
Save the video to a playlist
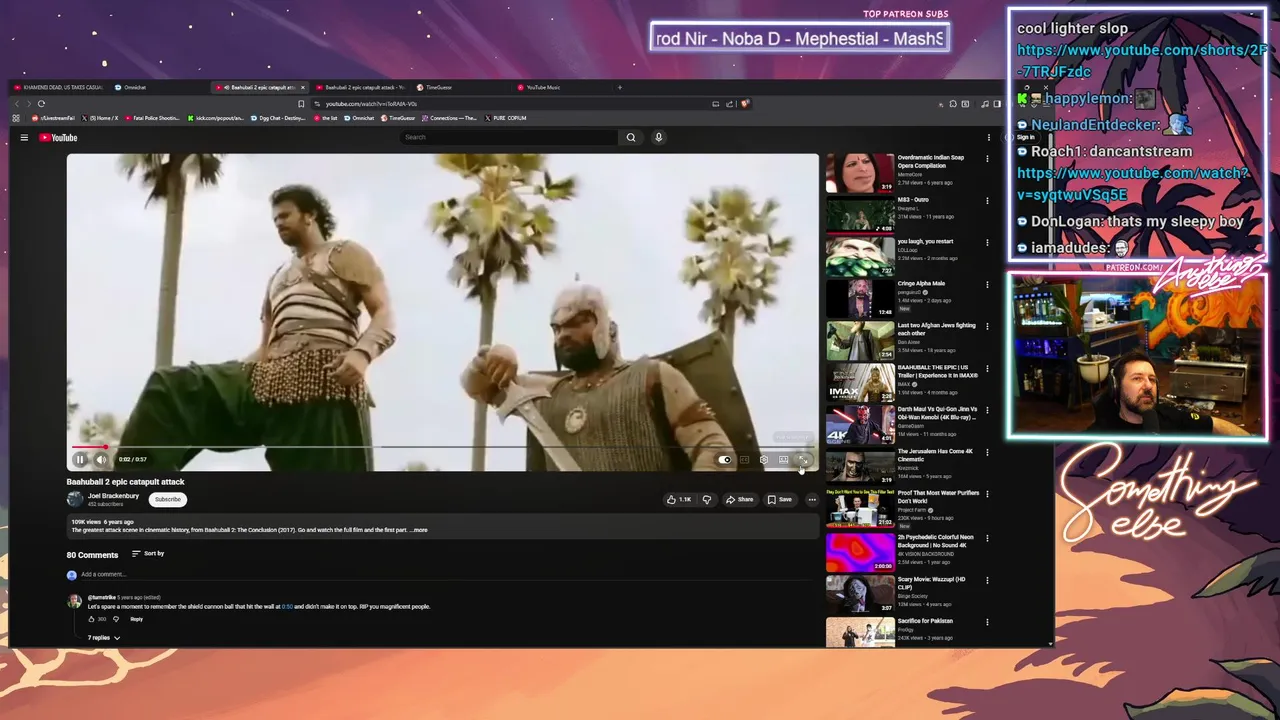click(x=779, y=499)
